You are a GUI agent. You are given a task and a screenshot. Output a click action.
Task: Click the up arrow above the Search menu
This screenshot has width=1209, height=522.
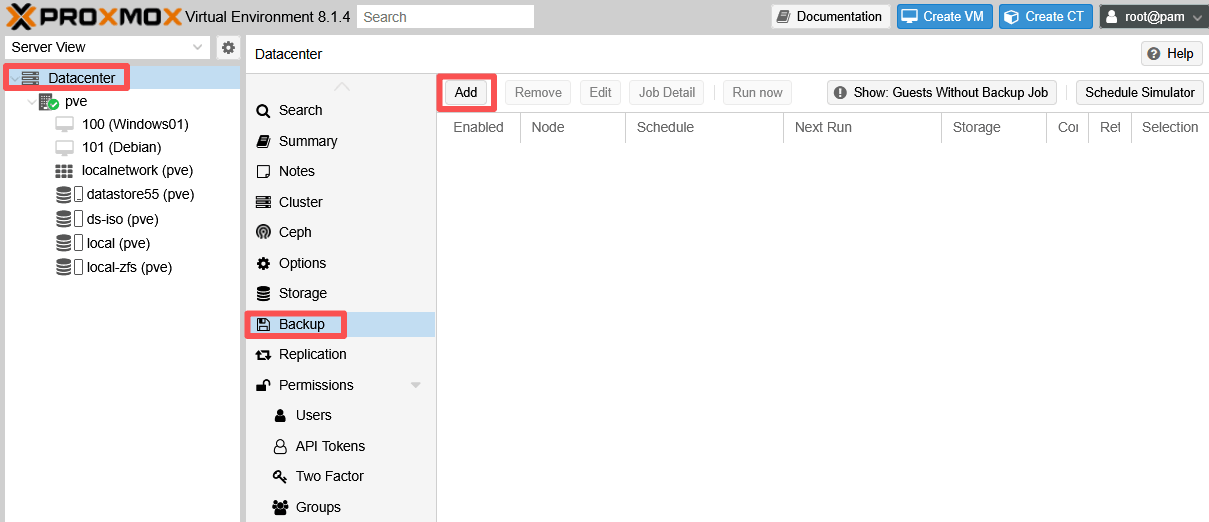342,86
